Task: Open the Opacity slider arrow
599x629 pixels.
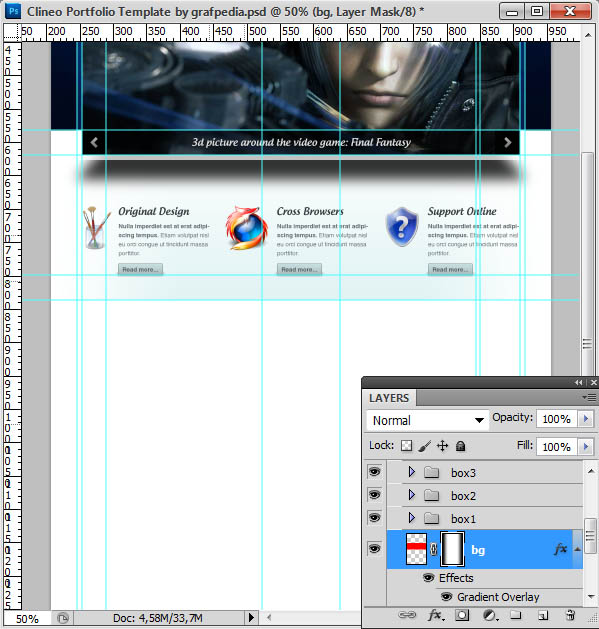Action: pyautogui.click(x=585, y=419)
